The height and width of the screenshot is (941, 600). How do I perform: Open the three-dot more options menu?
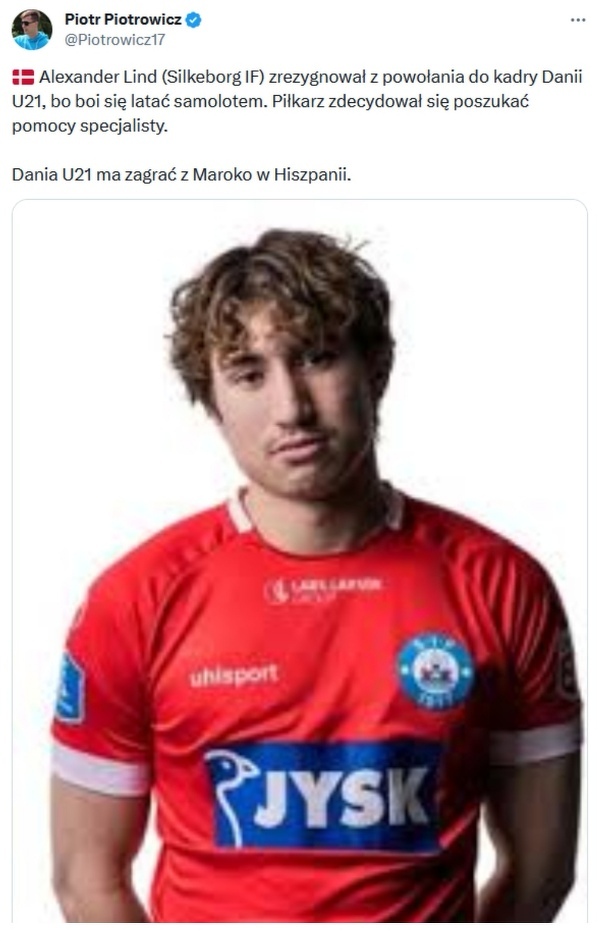[x=578, y=20]
